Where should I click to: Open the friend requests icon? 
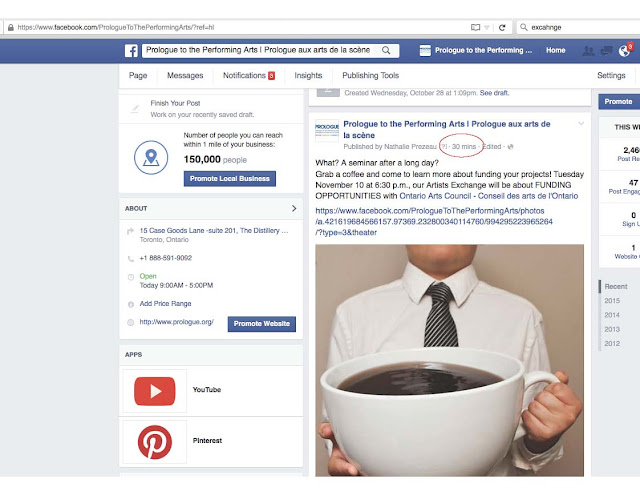click(x=588, y=51)
